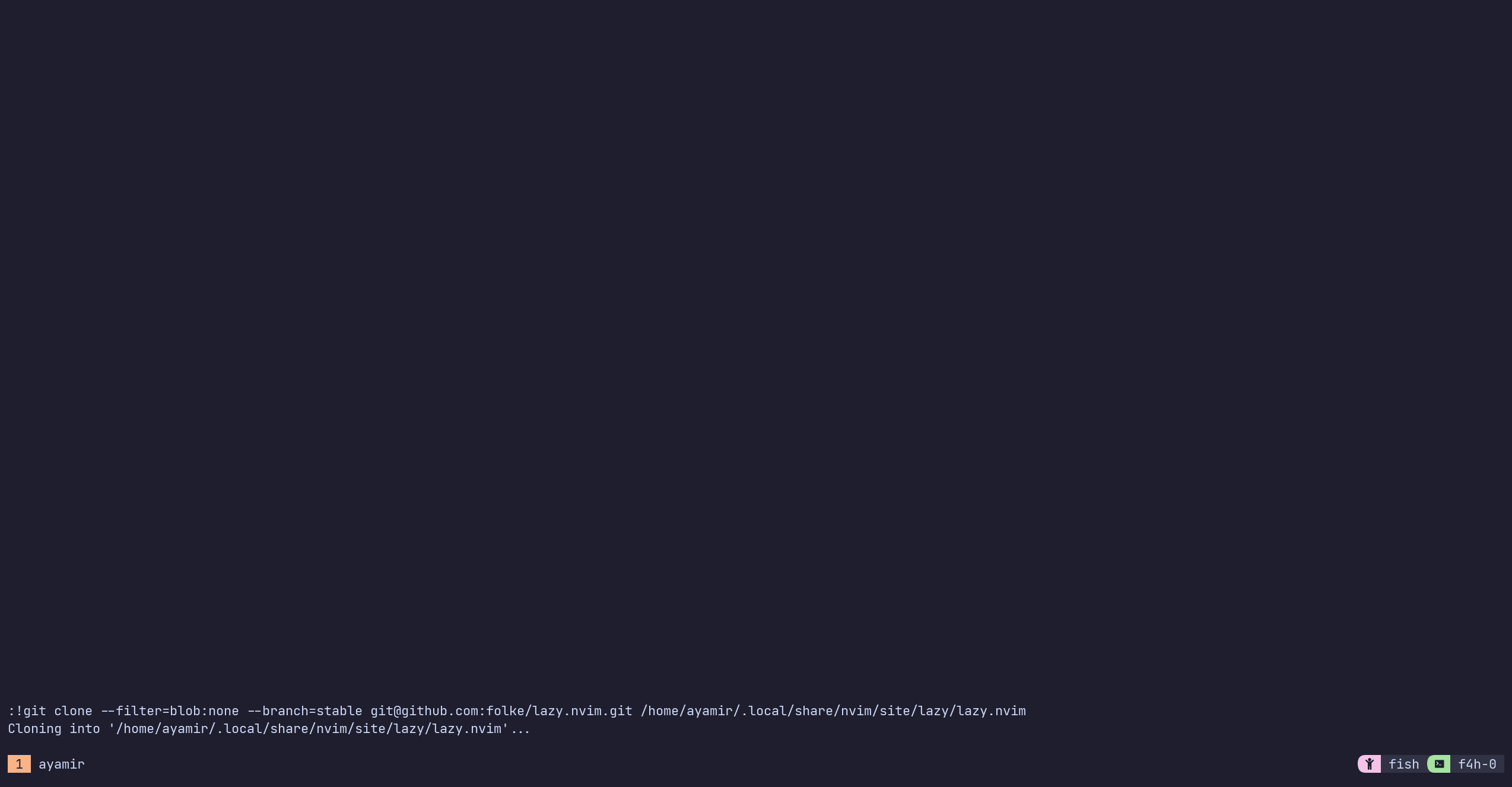Screen dimensions: 1512x787
Task: Click the folke/lazy.nvim.git part of URL
Action: pyautogui.click(x=559, y=710)
